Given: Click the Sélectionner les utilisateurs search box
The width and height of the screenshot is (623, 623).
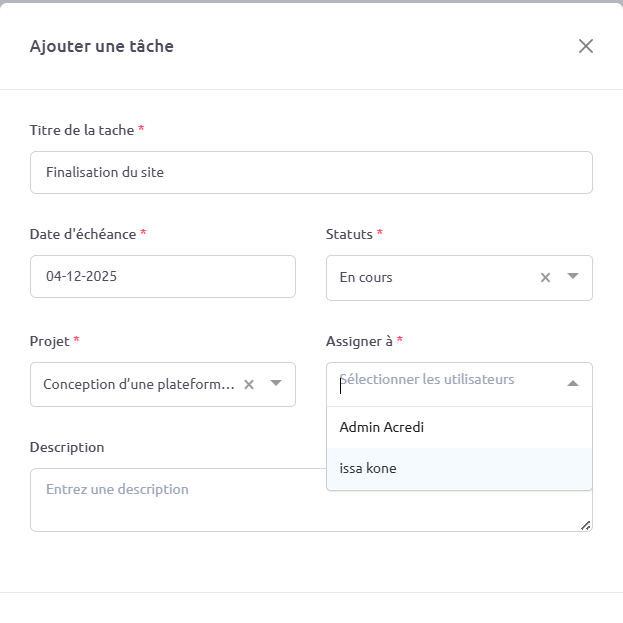Looking at the screenshot, I should pyautogui.click(x=440, y=381).
